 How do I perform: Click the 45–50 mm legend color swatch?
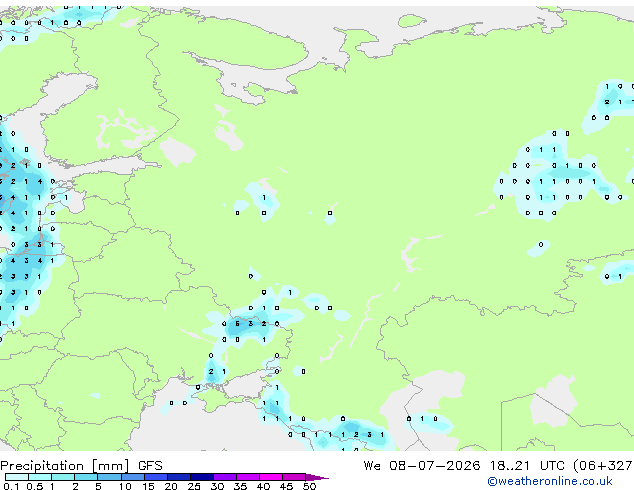point(294,477)
